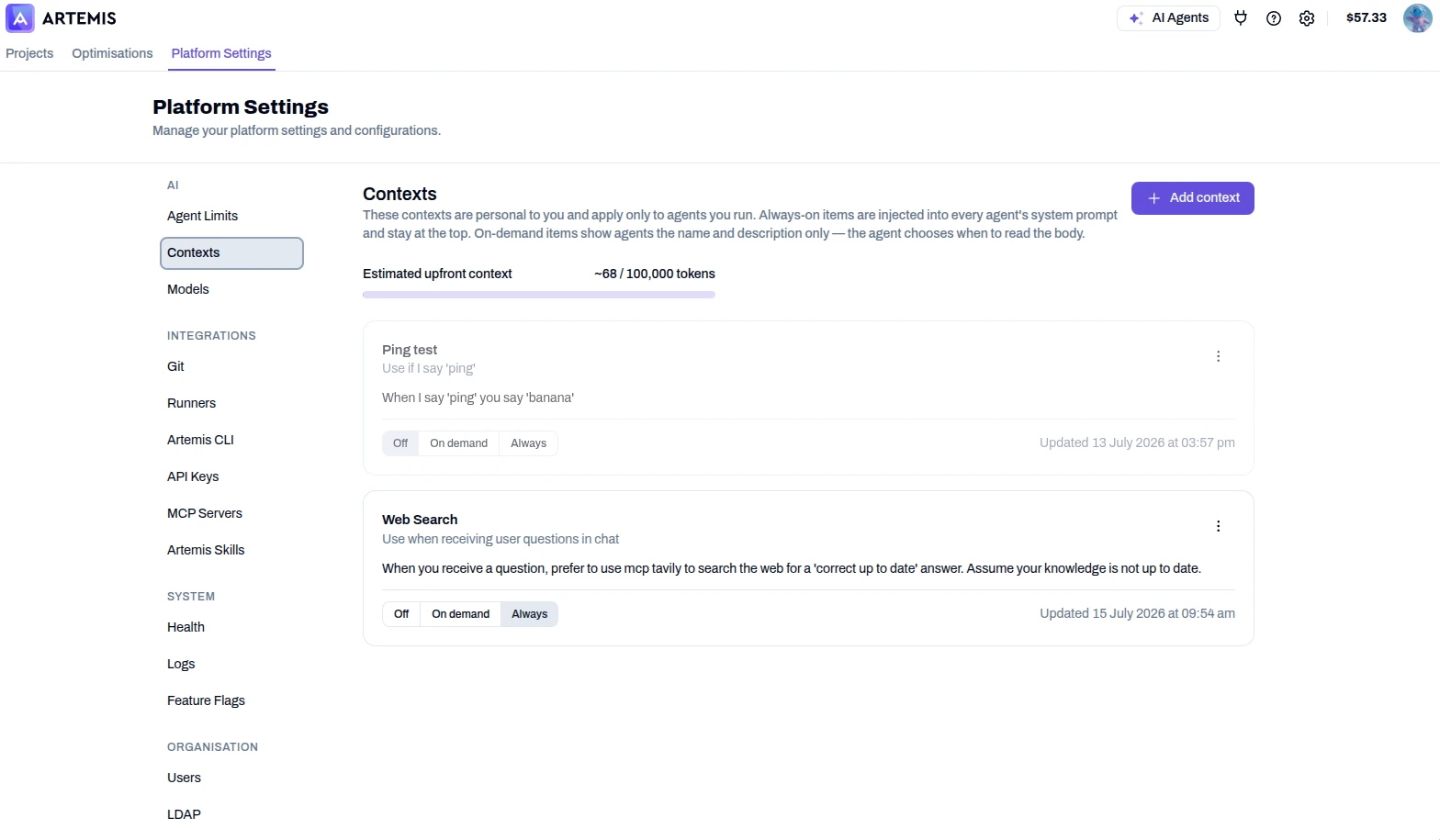Open the help question mark icon
1440x840 pixels.
(x=1274, y=18)
